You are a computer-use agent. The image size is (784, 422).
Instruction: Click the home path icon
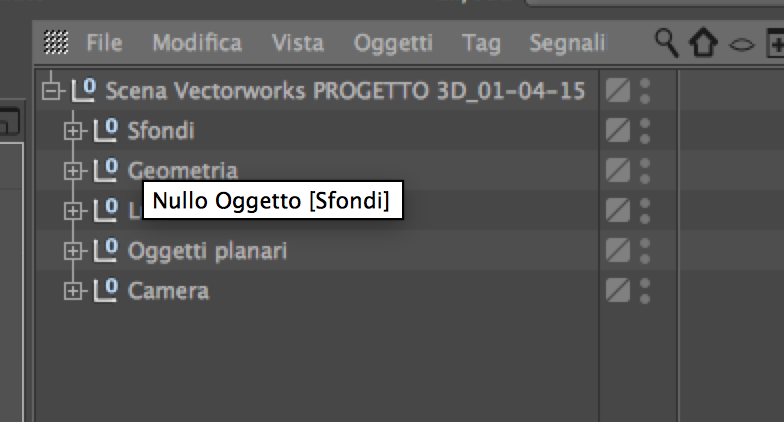tap(703, 44)
